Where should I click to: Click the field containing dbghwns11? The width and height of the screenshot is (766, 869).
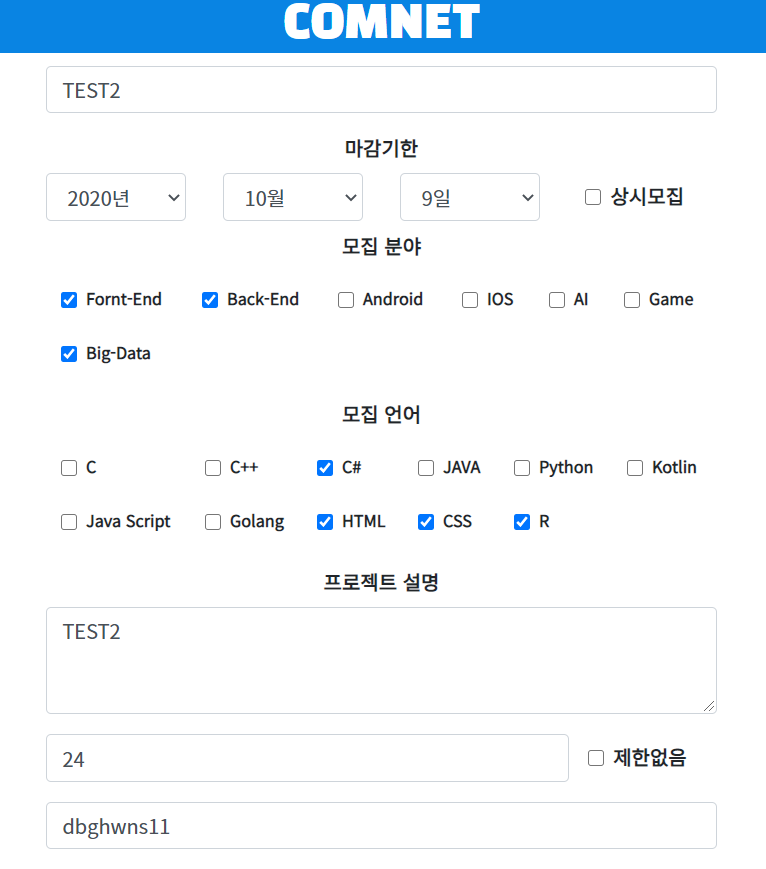point(381,826)
